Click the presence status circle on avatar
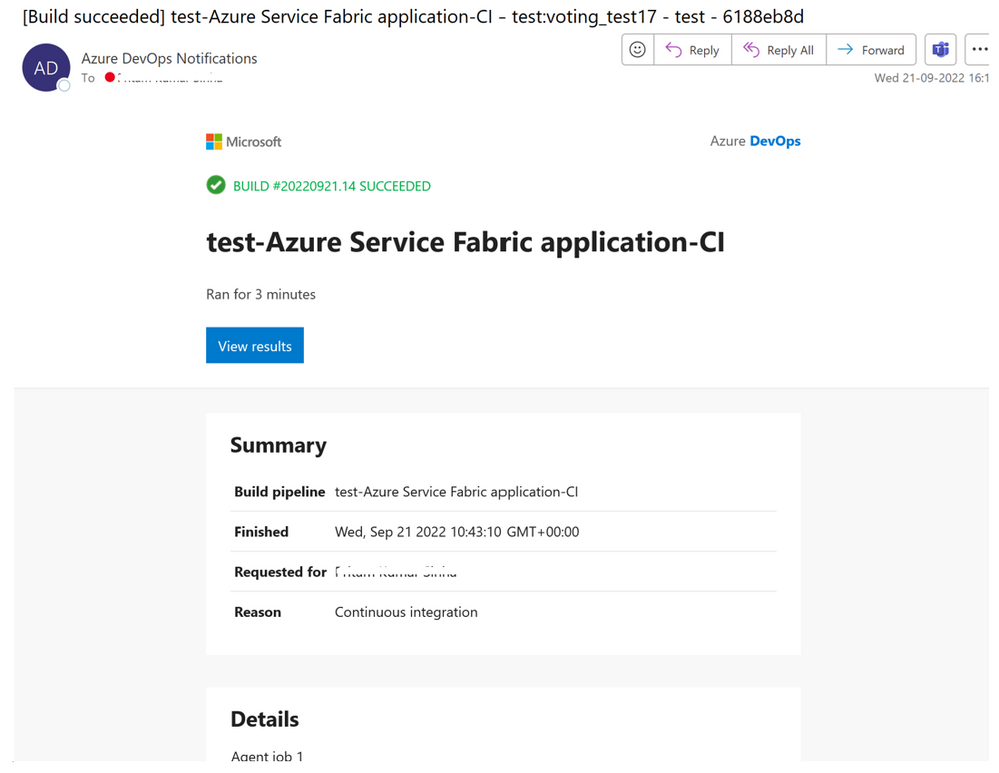Viewport: 999px width, 773px height. tap(64, 86)
